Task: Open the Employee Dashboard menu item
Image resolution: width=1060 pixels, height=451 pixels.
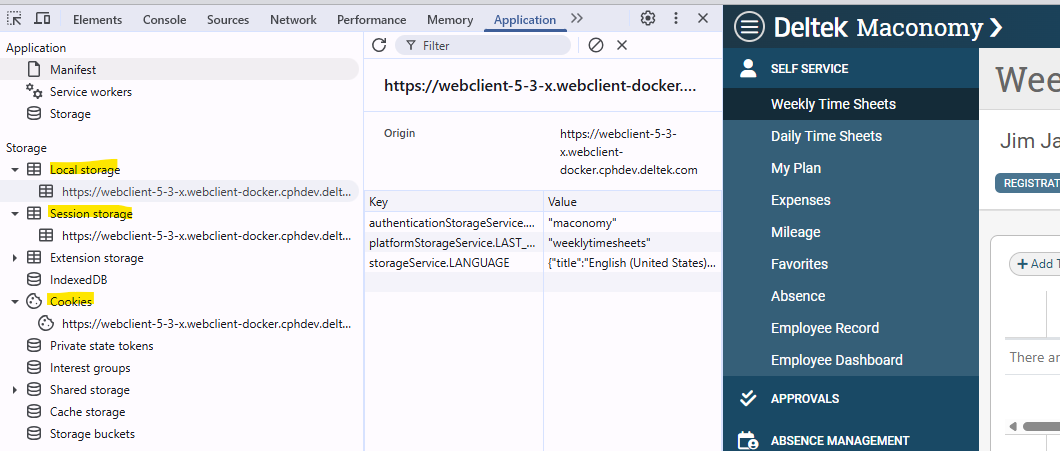Action: point(836,360)
